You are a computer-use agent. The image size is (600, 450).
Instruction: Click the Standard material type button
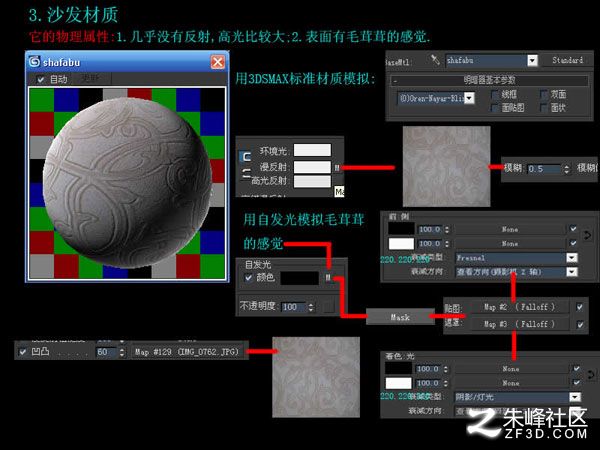[x=567, y=60]
